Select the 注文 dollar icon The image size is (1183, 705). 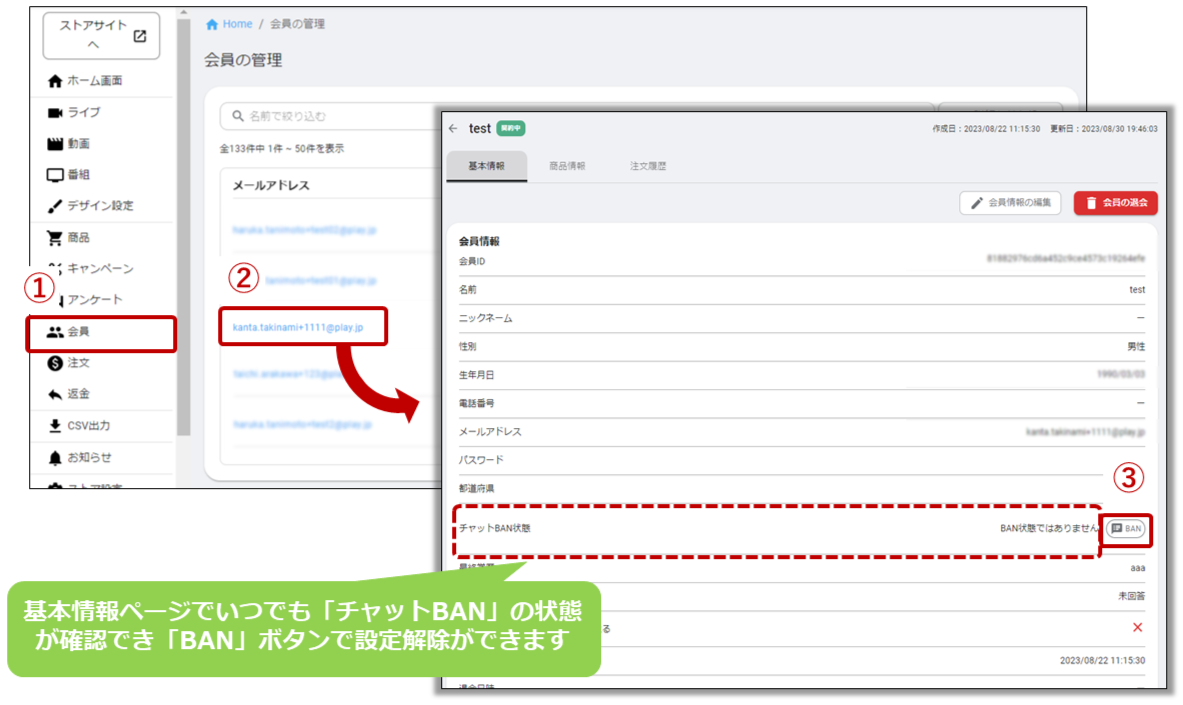[55, 363]
